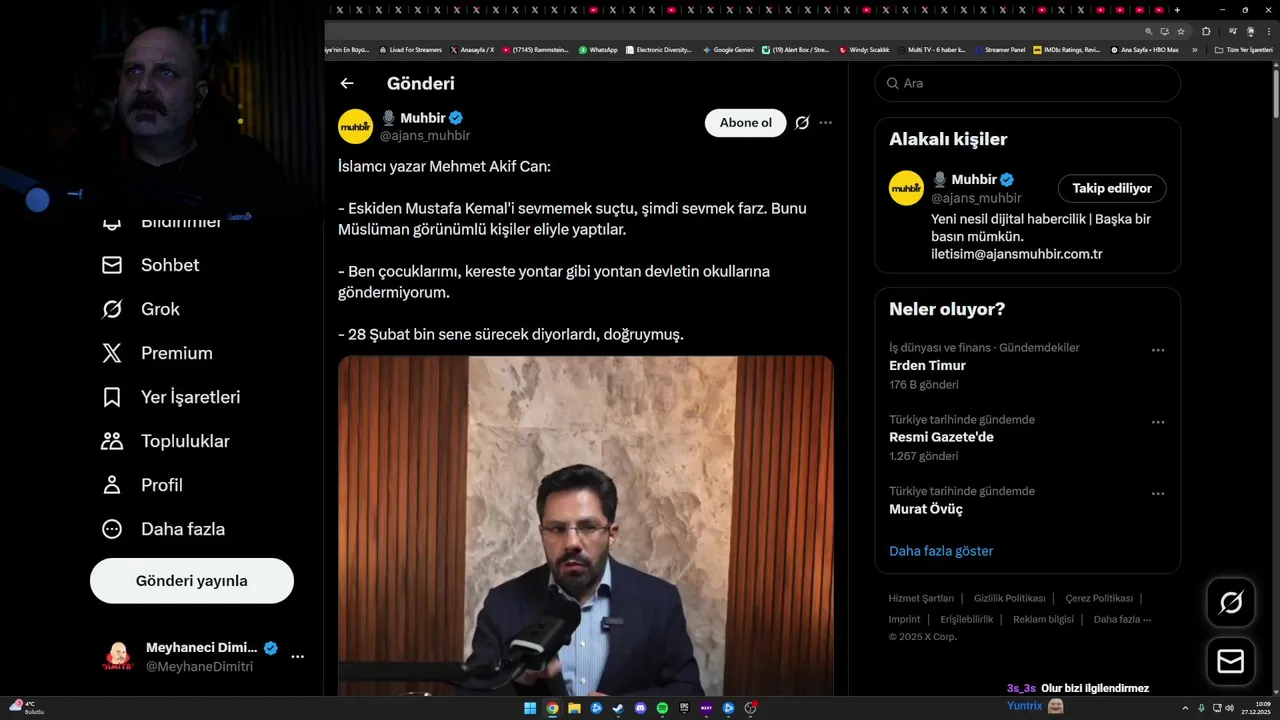Open the post's three-dot more menu
The width and height of the screenshot is (1280, 720).
coord(825,123)
